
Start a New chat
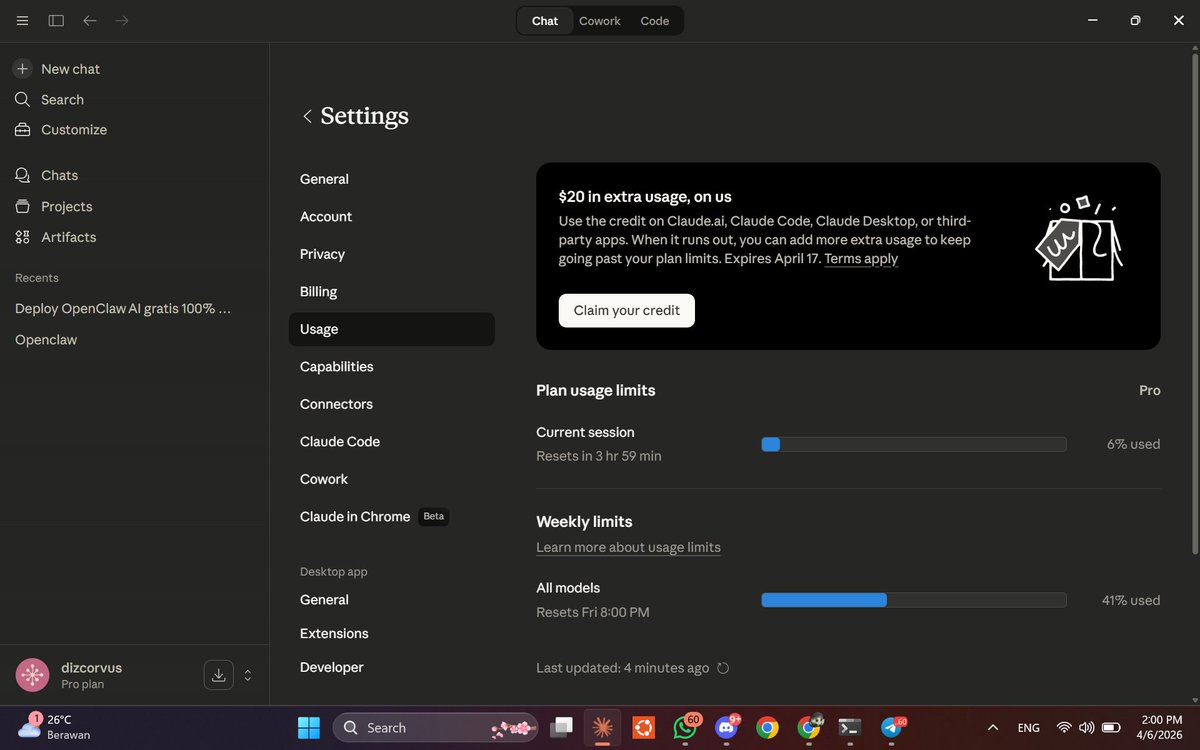pyautogui.click(x=58, y=69)
